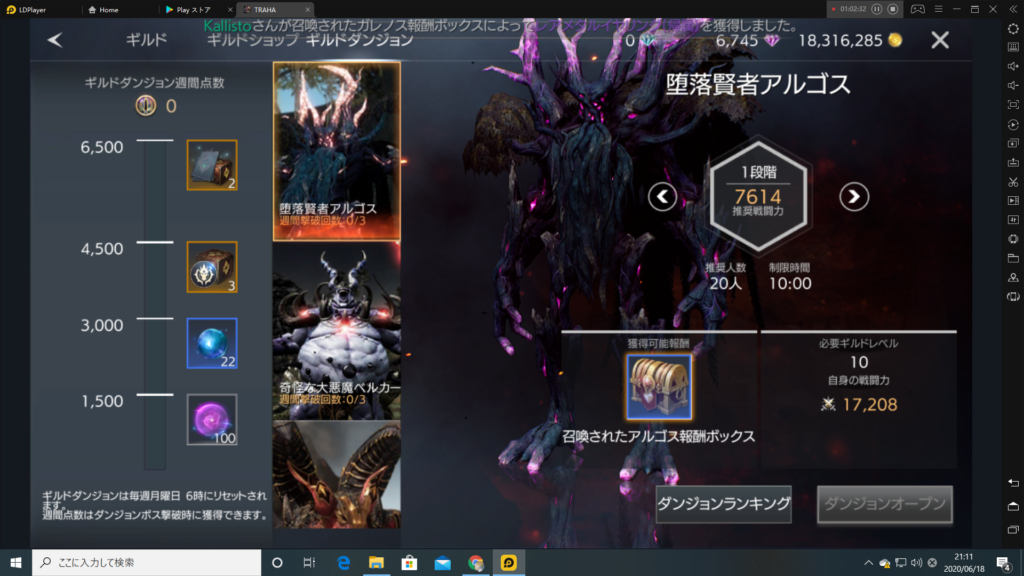Open ダンジョンランキング
Viewport: 1024px width, 576px height.
[723, 504]
